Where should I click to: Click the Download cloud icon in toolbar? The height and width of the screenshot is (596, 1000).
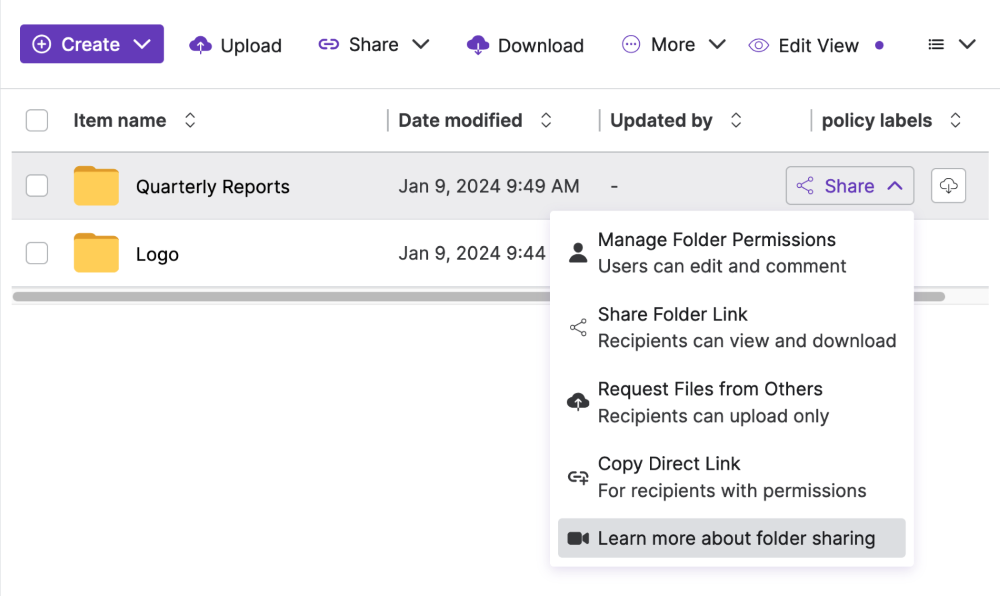478,45
